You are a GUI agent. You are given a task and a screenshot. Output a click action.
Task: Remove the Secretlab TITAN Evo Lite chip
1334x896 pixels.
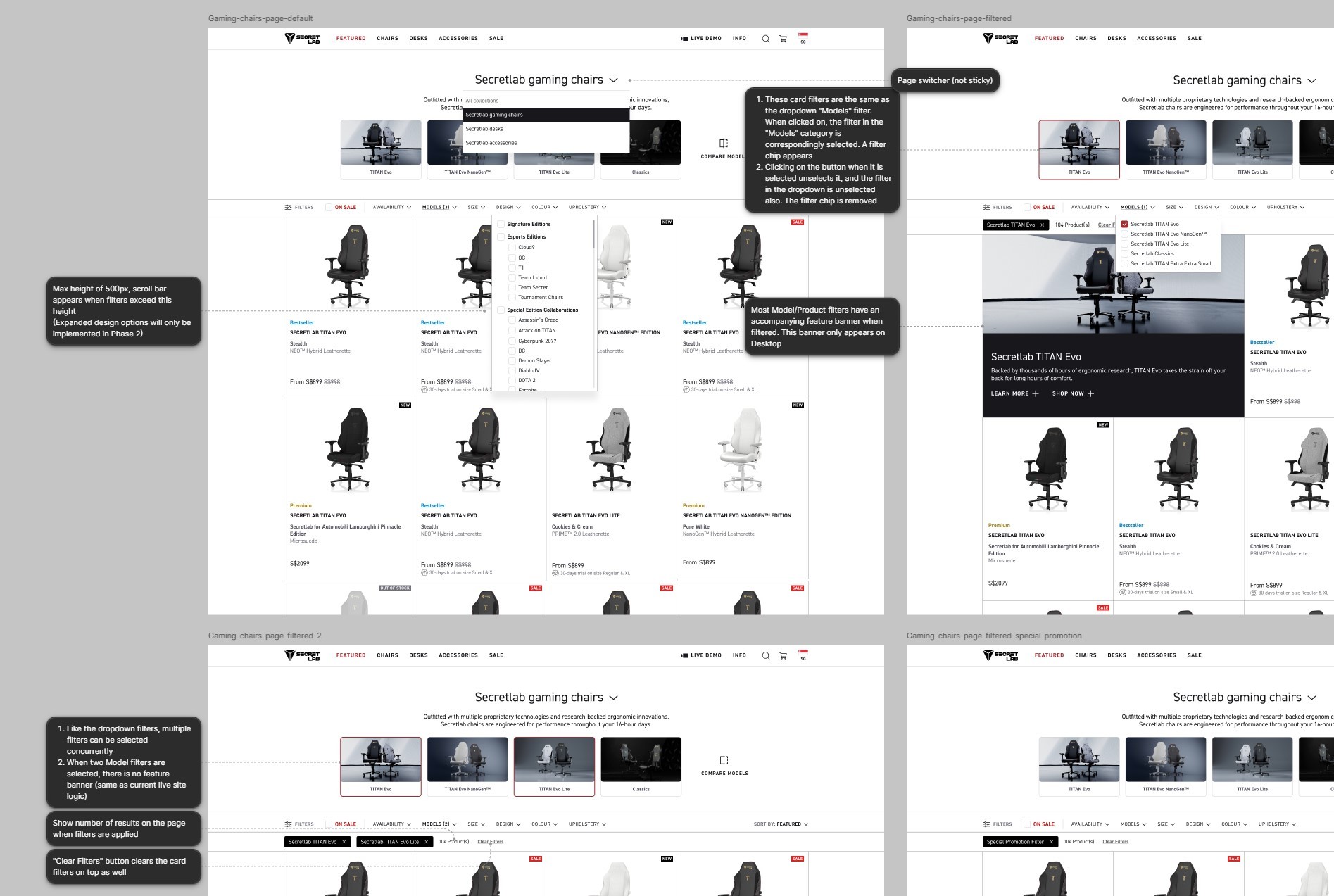[426, 842]
